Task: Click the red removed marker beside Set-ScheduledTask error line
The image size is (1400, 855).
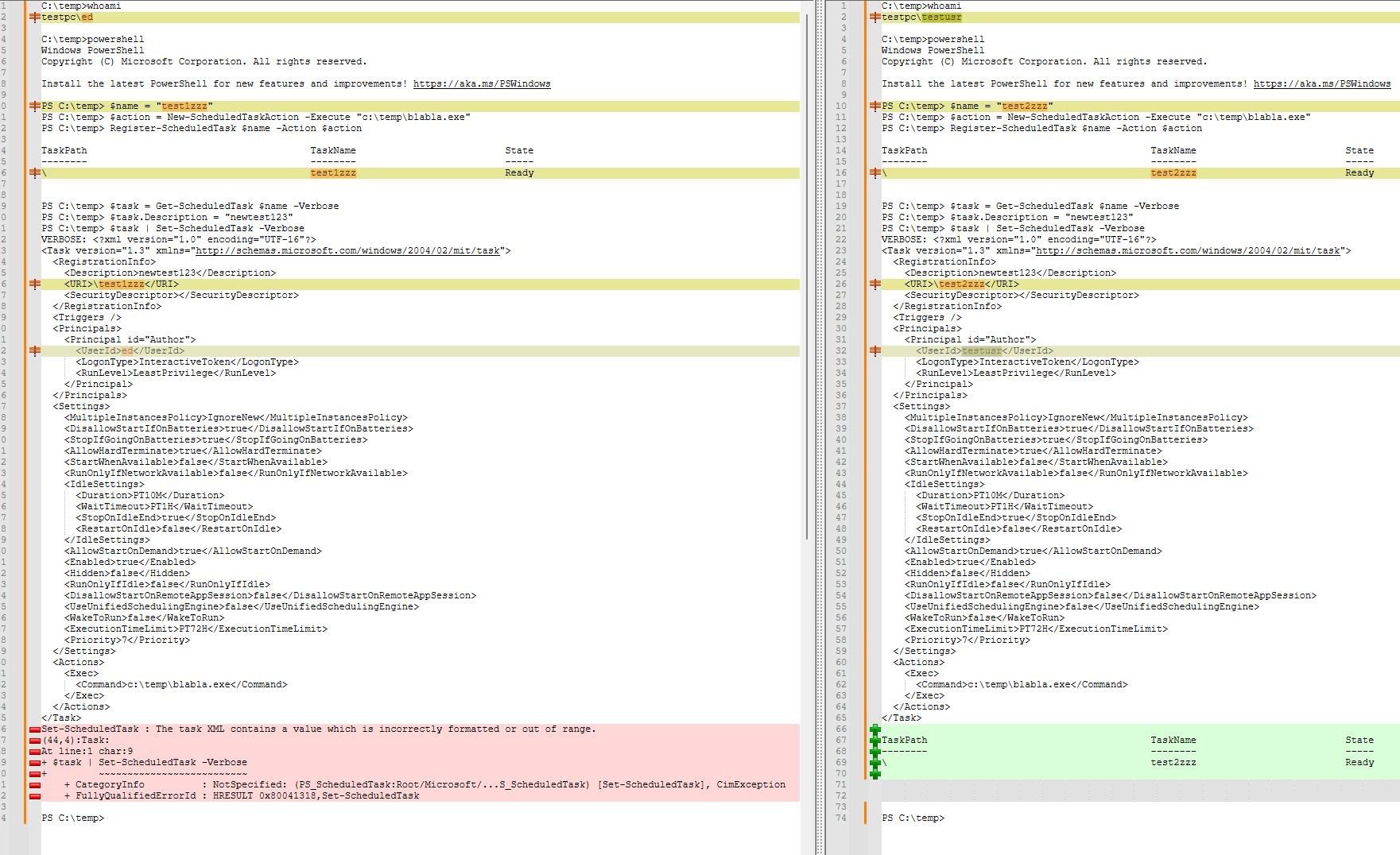Action: click(35, 729)
